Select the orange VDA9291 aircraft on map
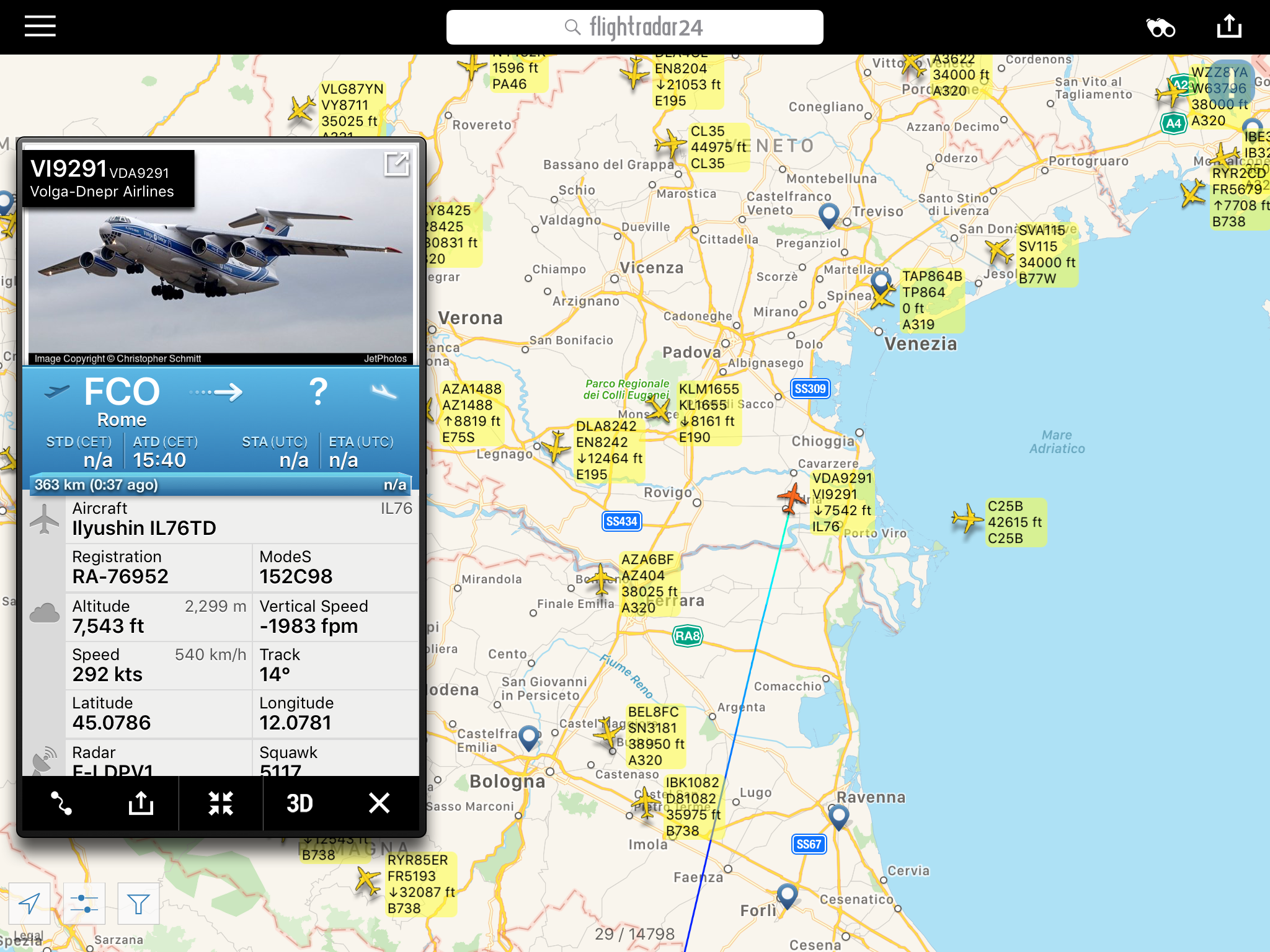The image size is (1270, 952). pos(792,498)
